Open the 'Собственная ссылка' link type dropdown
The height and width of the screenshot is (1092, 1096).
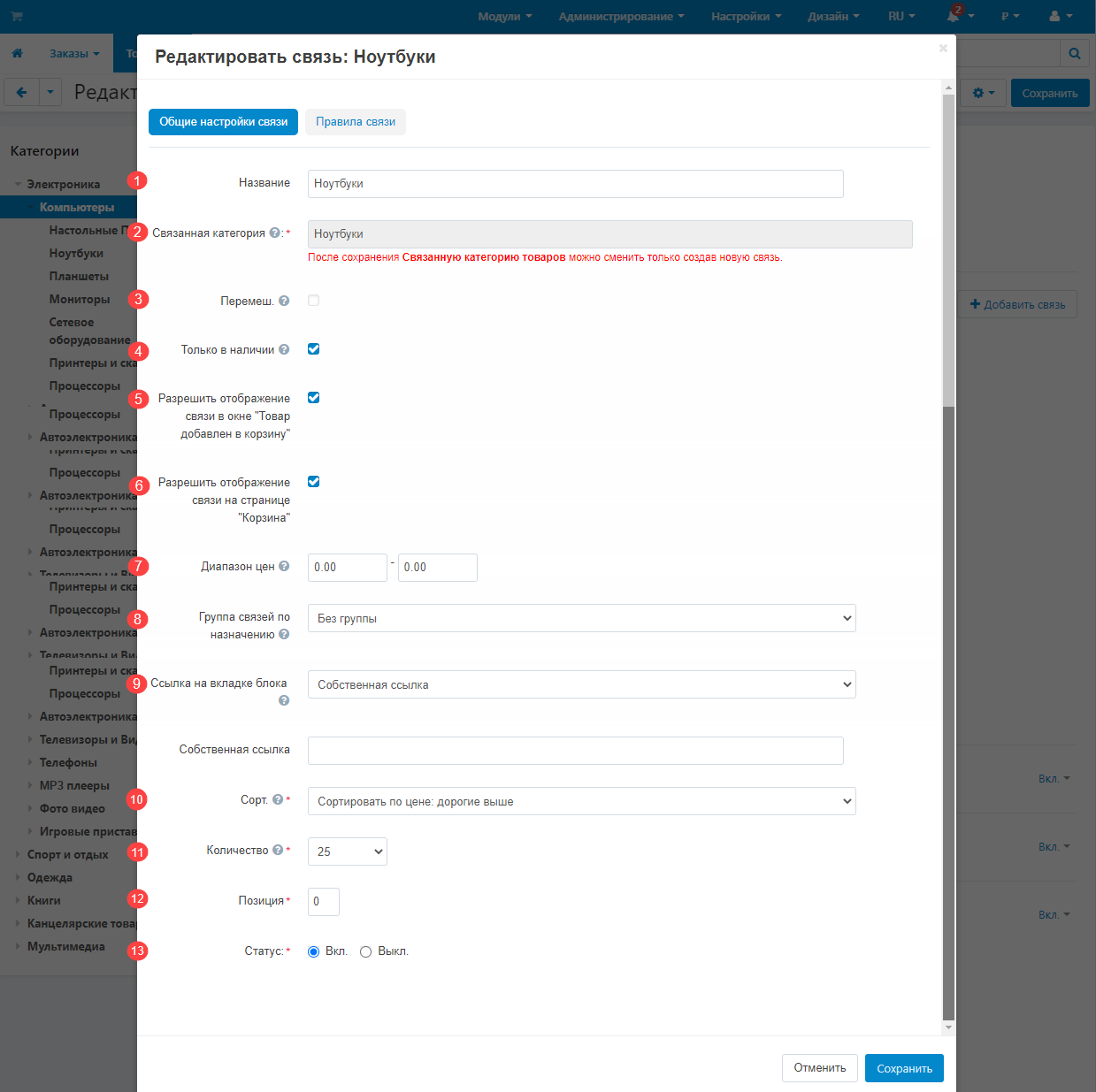click(581, 684)
